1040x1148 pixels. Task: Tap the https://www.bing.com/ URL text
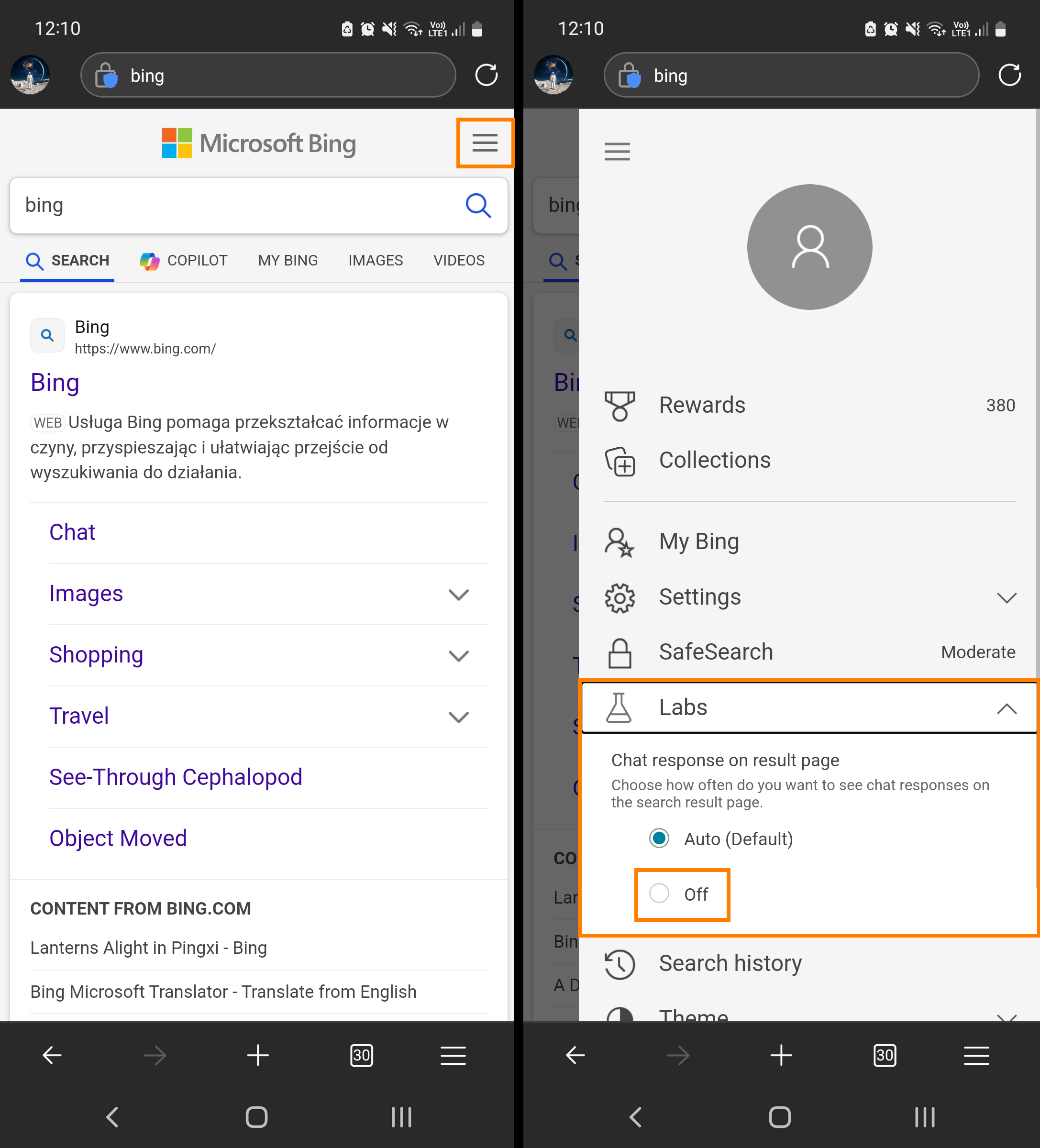[x=145, y=349]
